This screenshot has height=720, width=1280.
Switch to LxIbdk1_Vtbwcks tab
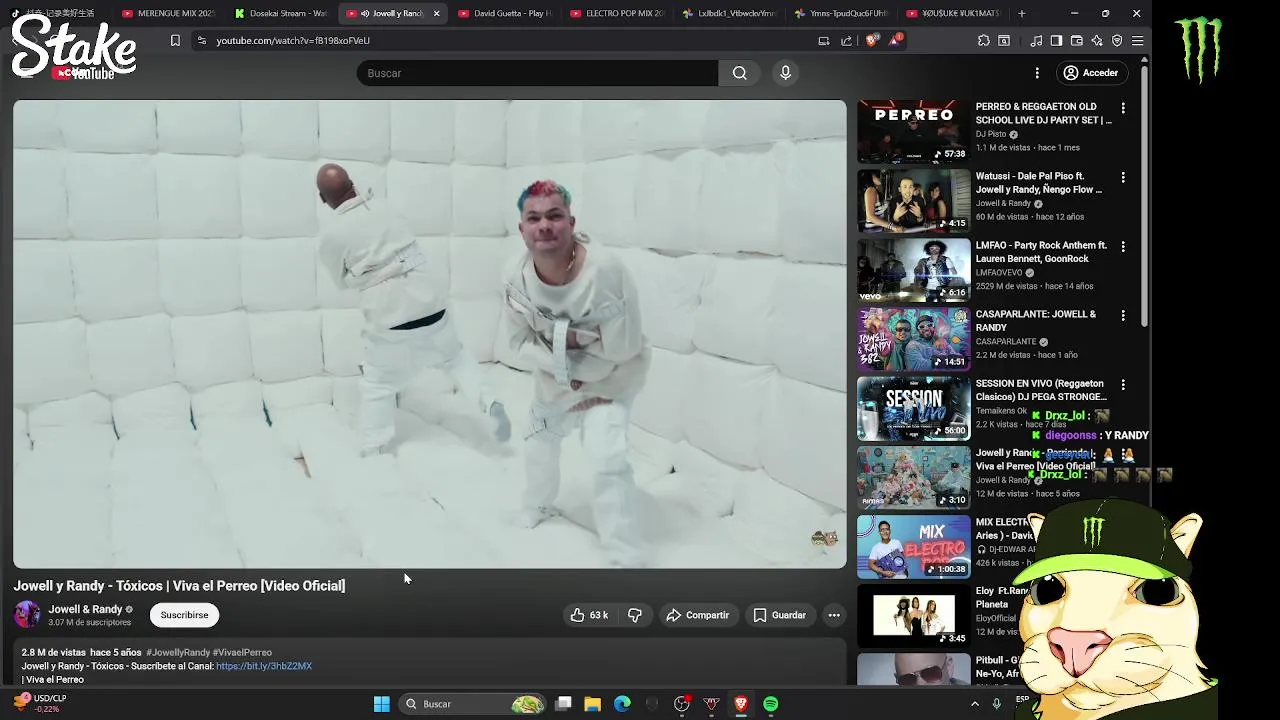pos(729,13)
